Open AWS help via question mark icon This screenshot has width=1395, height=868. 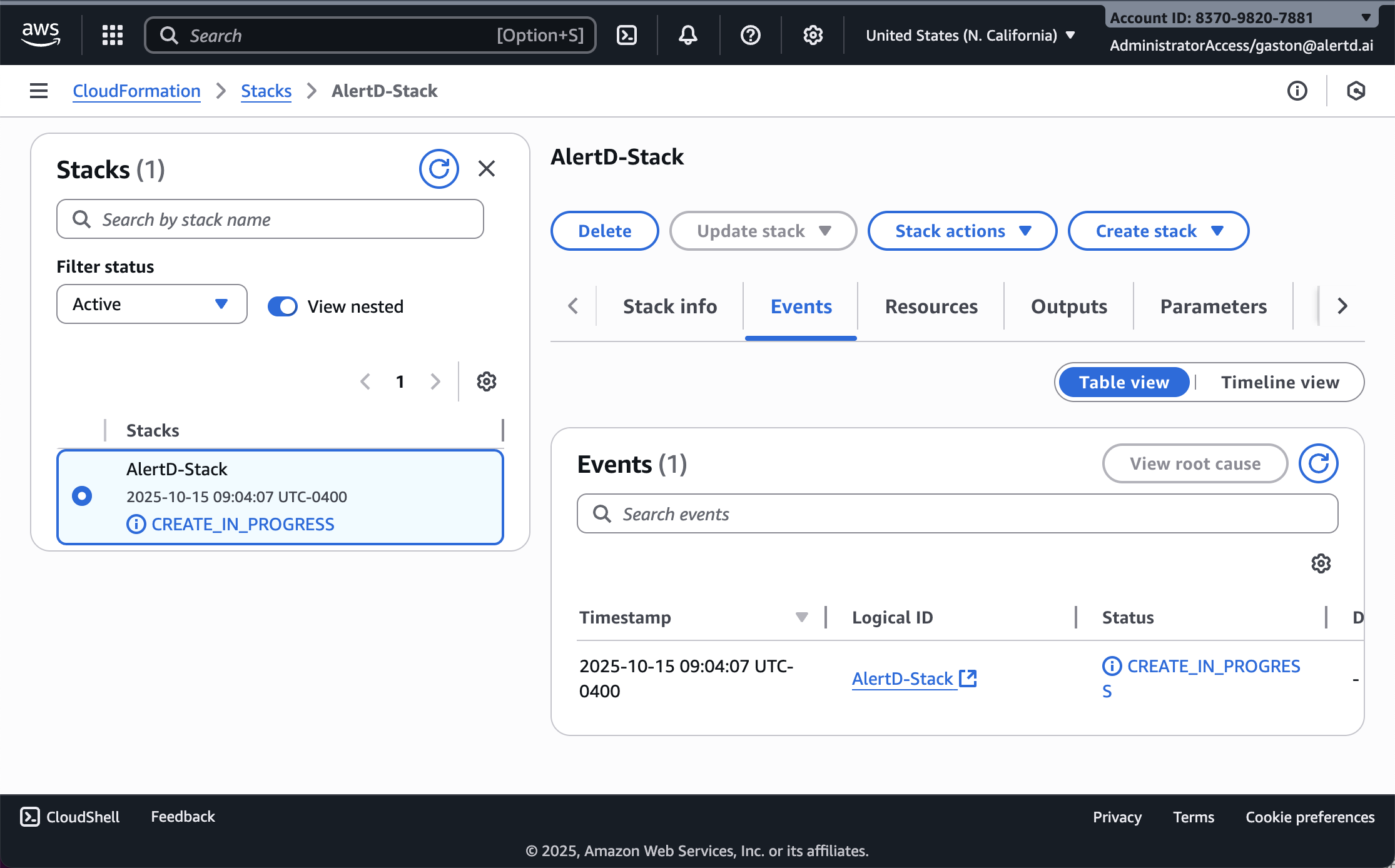749,35
